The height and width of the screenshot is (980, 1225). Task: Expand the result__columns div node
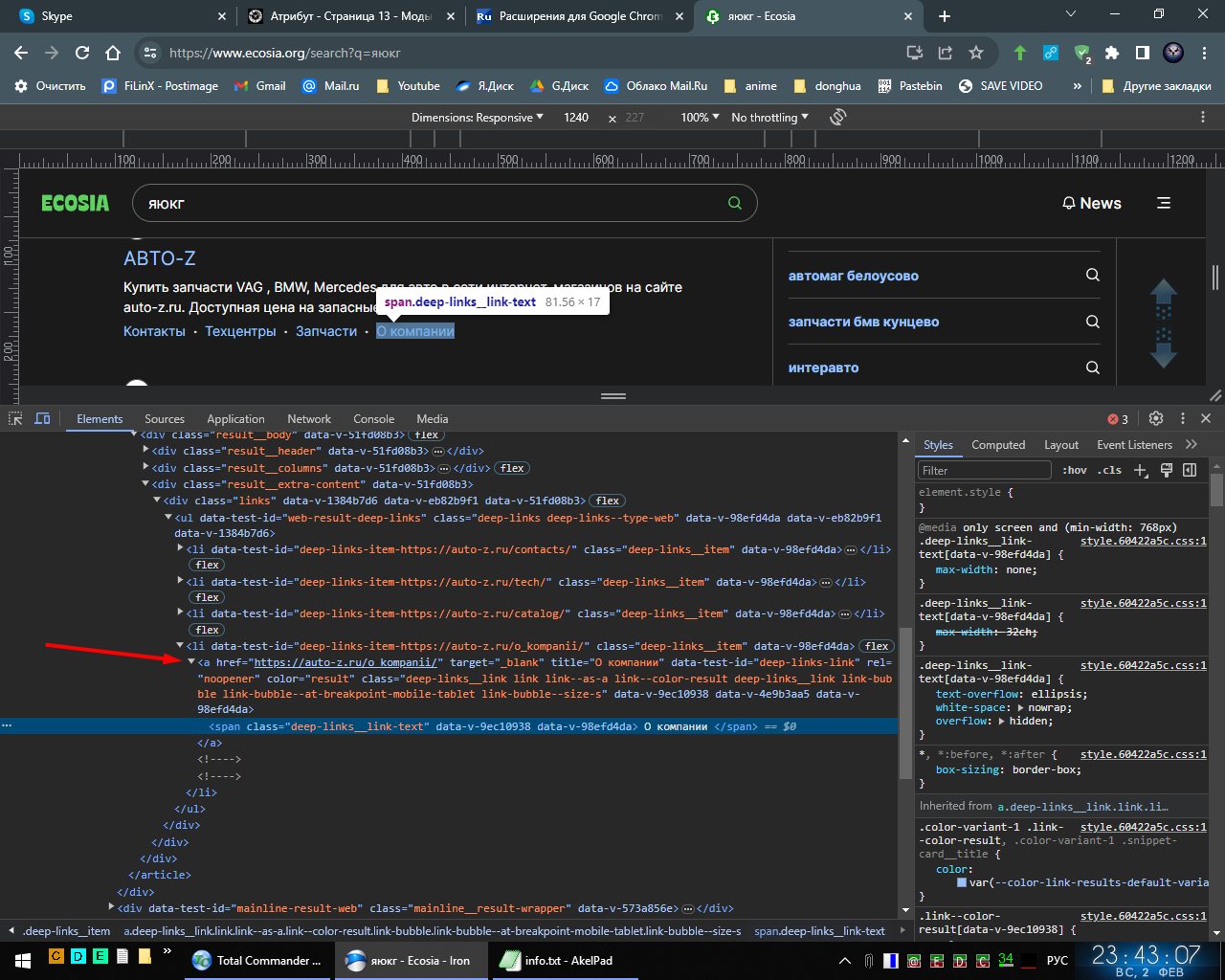coord(146,467)
